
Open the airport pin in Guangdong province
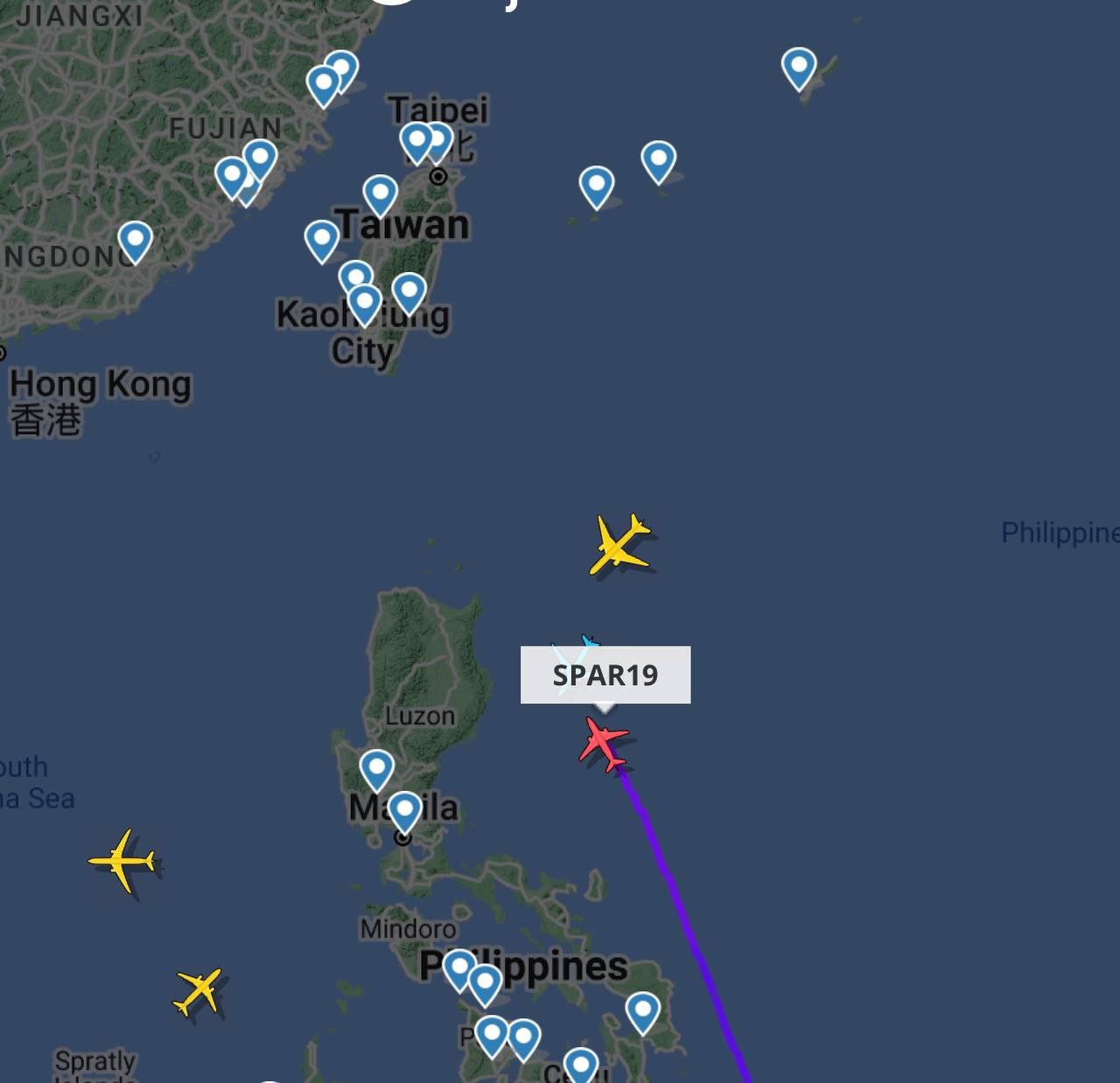pos(136,242)
